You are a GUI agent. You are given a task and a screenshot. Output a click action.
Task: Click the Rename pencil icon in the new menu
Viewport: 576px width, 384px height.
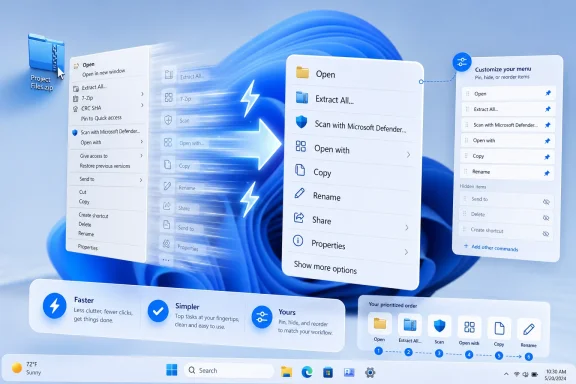tap(300, 193)
